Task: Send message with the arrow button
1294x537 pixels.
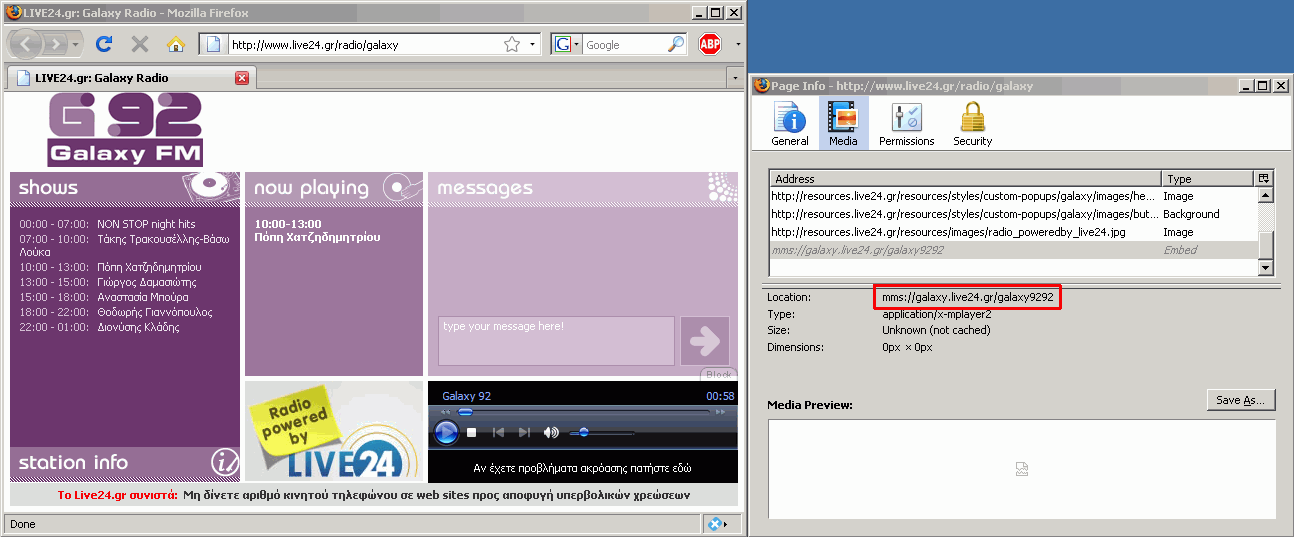Action: pos(705,341)
